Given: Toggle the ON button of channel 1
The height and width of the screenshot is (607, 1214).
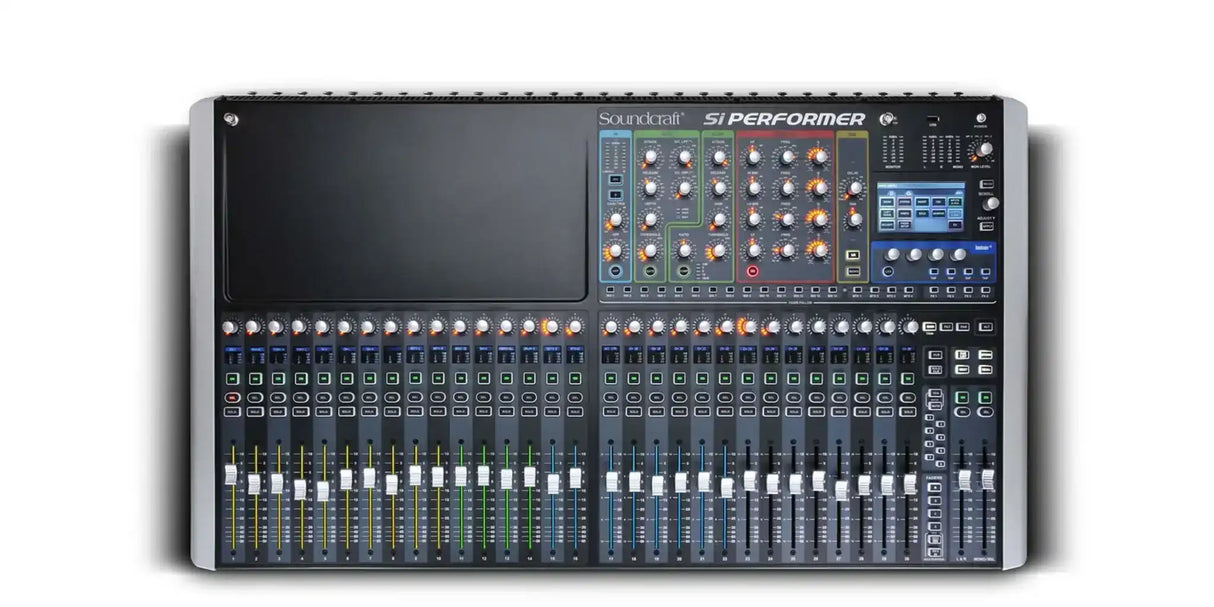Looking at the screenshot, I should coord(232,378).
